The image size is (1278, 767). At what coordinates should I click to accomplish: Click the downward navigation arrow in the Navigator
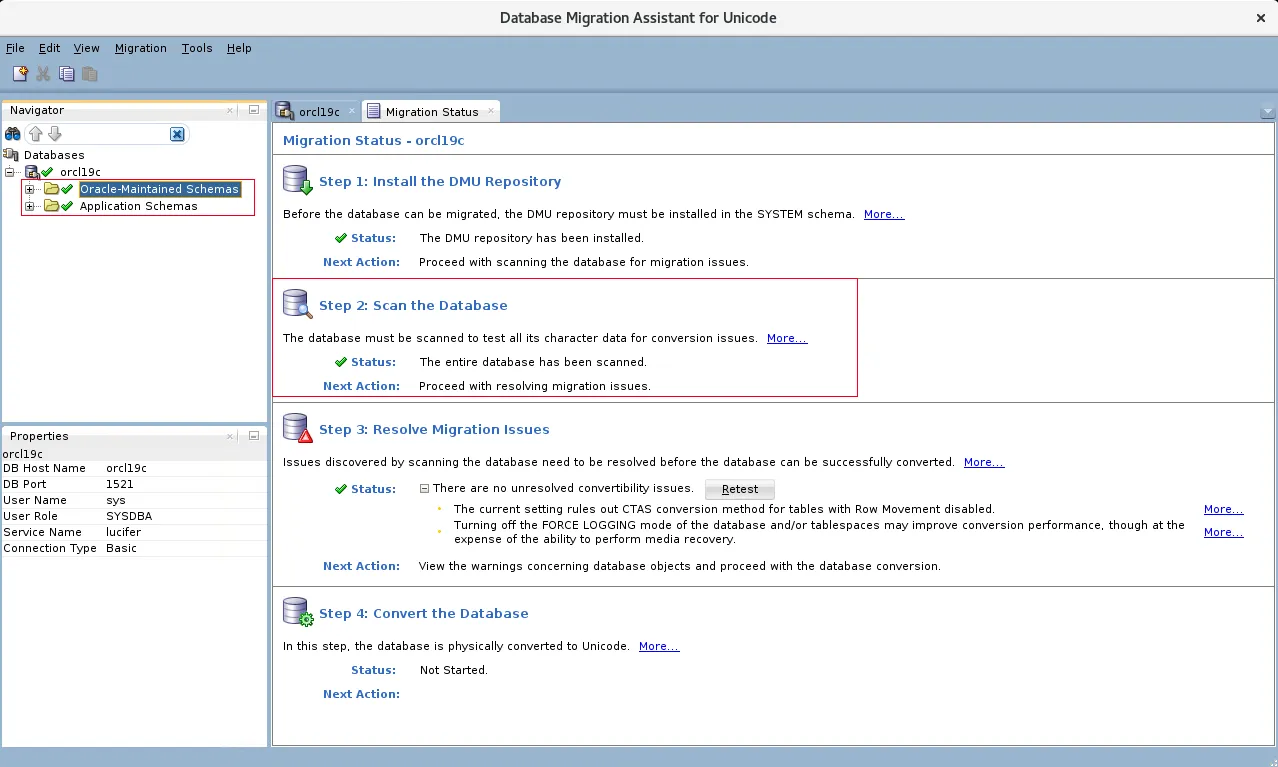point(55,134)
